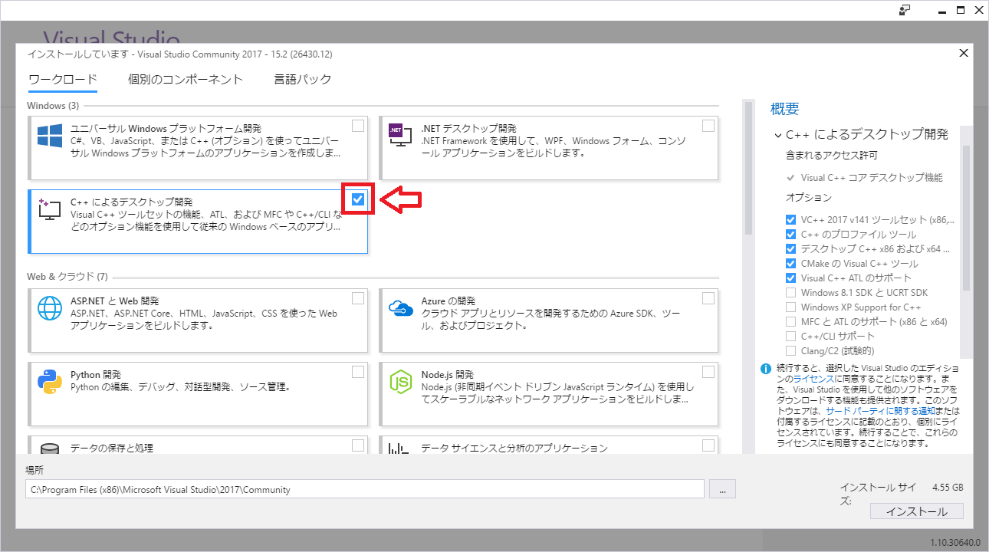Select the Python 開発 workload card
Image resolution: width=989 pixels, height=552 pixels.
[198, 394]
